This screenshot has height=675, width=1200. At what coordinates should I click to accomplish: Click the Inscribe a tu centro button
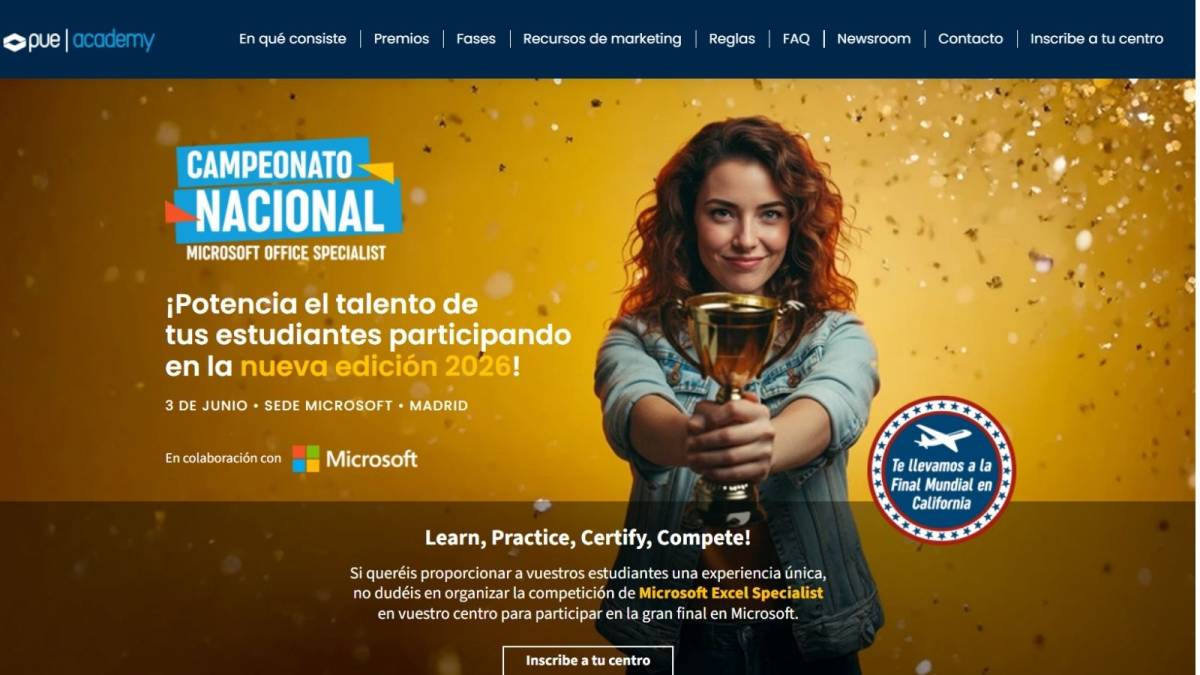pos(588,660)
